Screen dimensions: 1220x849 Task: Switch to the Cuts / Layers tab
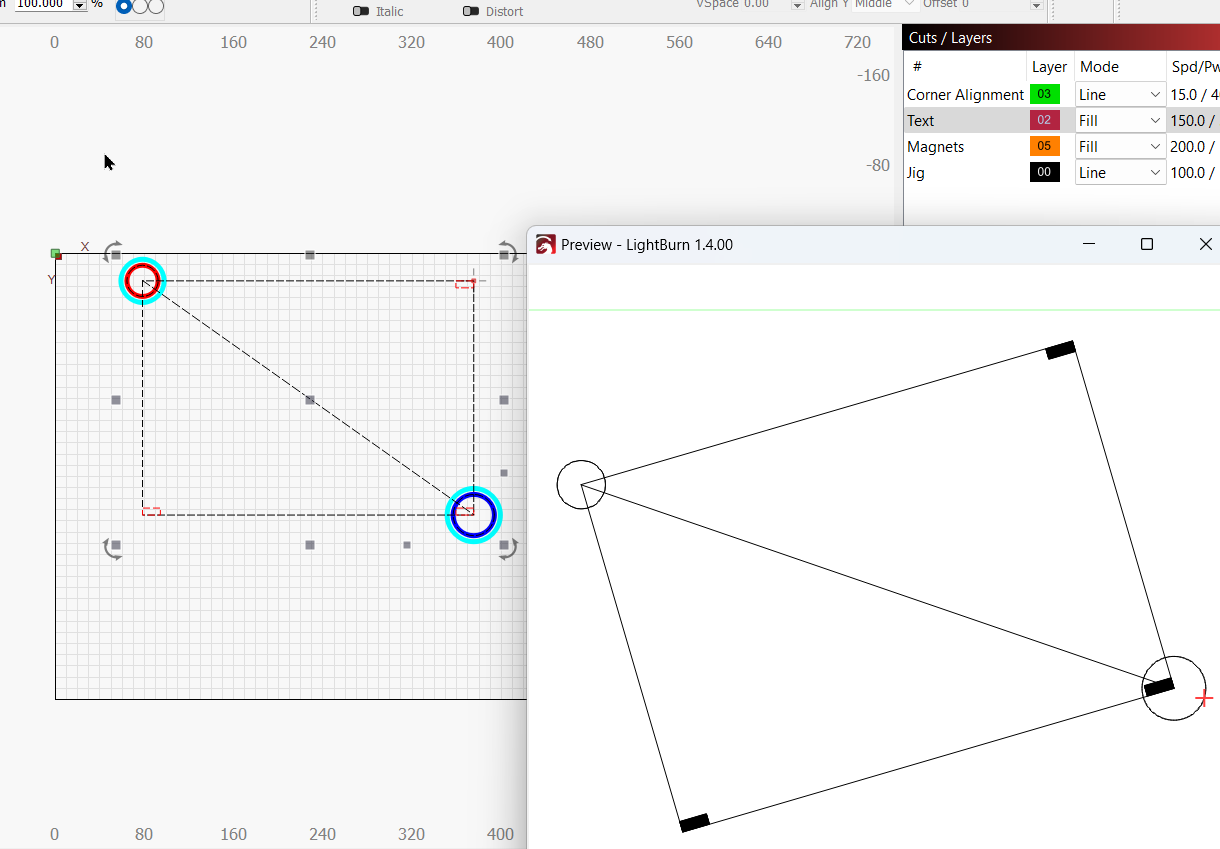click(953, 37)
